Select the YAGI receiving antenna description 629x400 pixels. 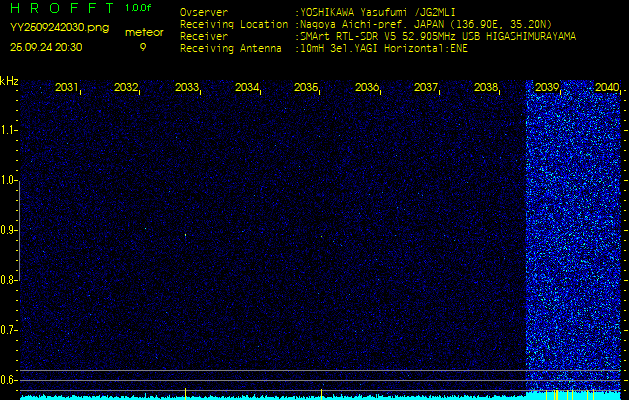(384, 47)
